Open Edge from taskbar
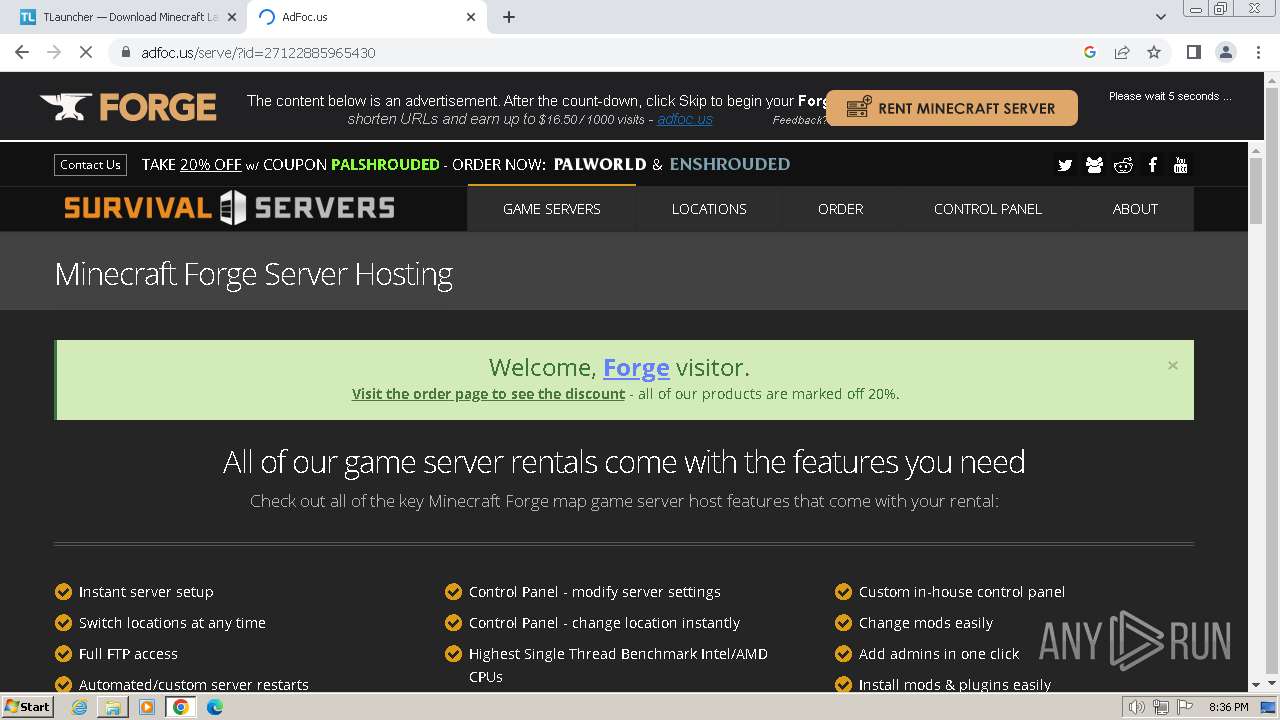1280x720 pixels. coord(215,707)
